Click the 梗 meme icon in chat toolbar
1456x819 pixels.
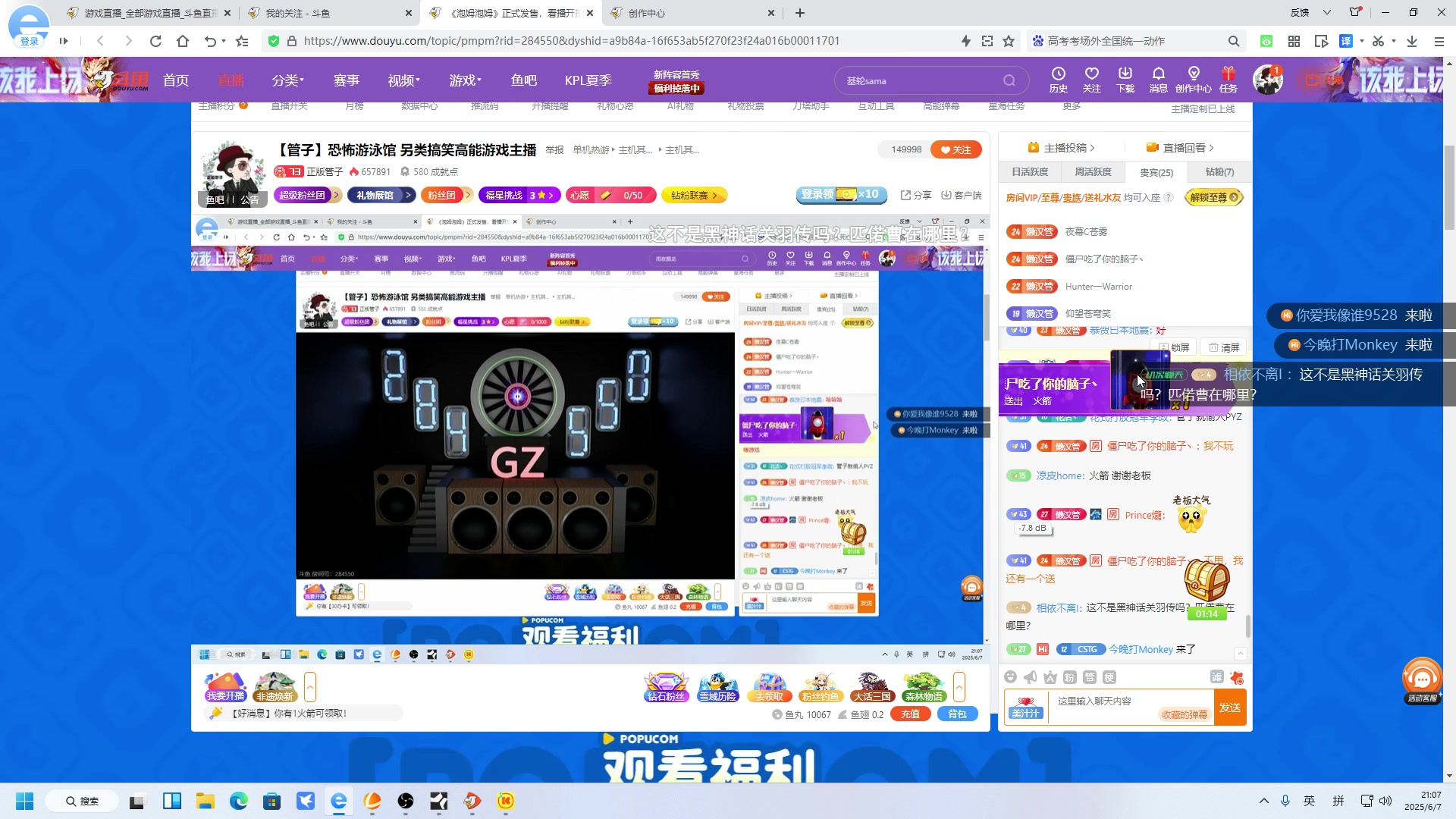pyautogui.click(x=1109, y=677)
